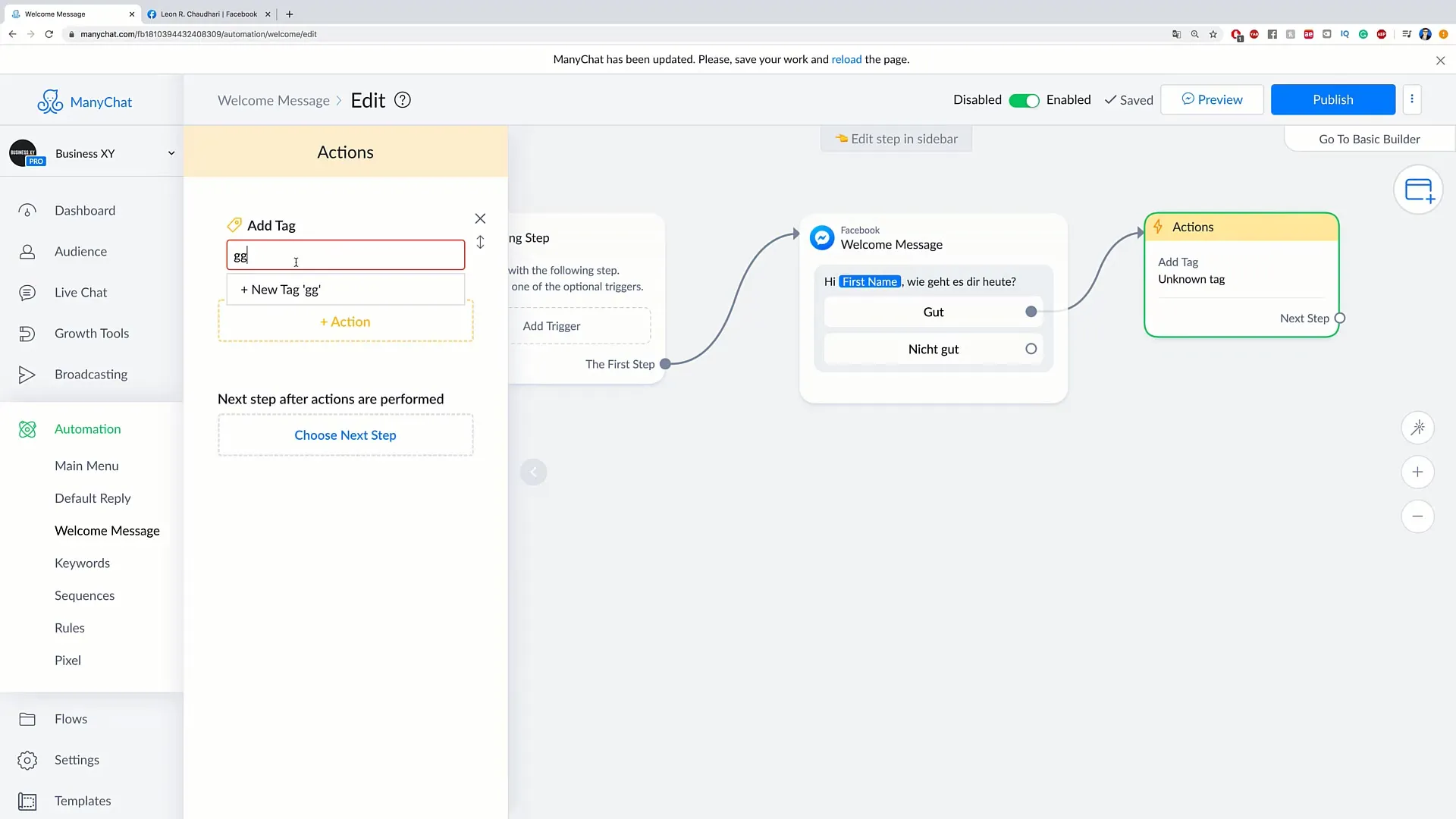
Task: Select the 'Nicht gut' radio button option
Action: [1031, 348]
